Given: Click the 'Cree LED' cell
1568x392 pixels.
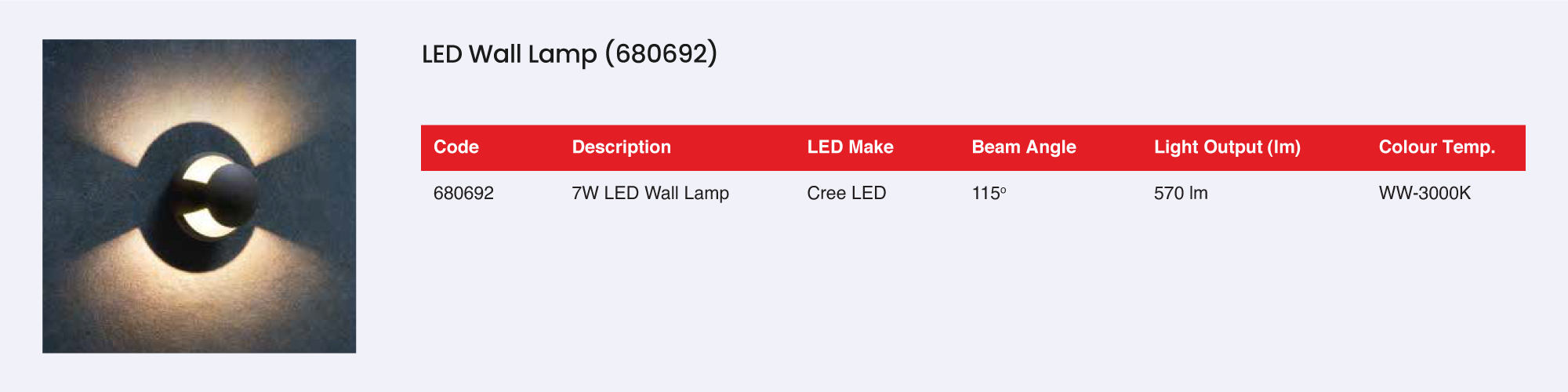Looking at the screenshot, I should coord(846,194).
